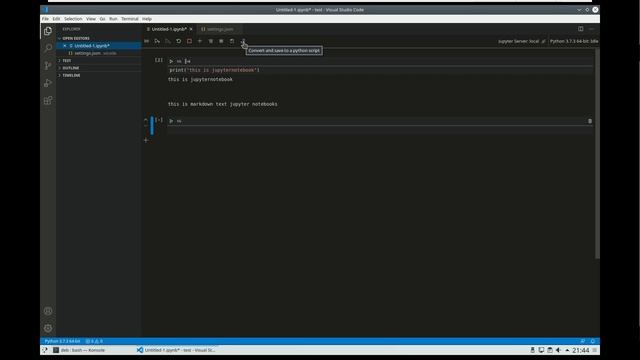Screen dimensions: 640x360
Task: Interrupt the kernel with red stop icon
Action: [189, 41]
